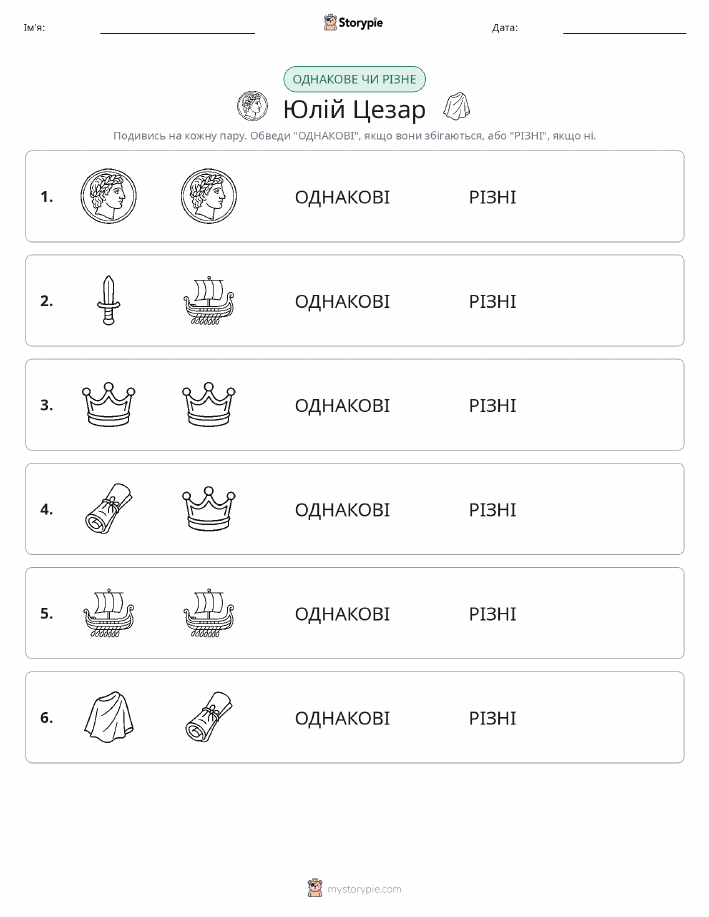
Task: Click the second ship in row 5
Action: (x=209, y=613)
